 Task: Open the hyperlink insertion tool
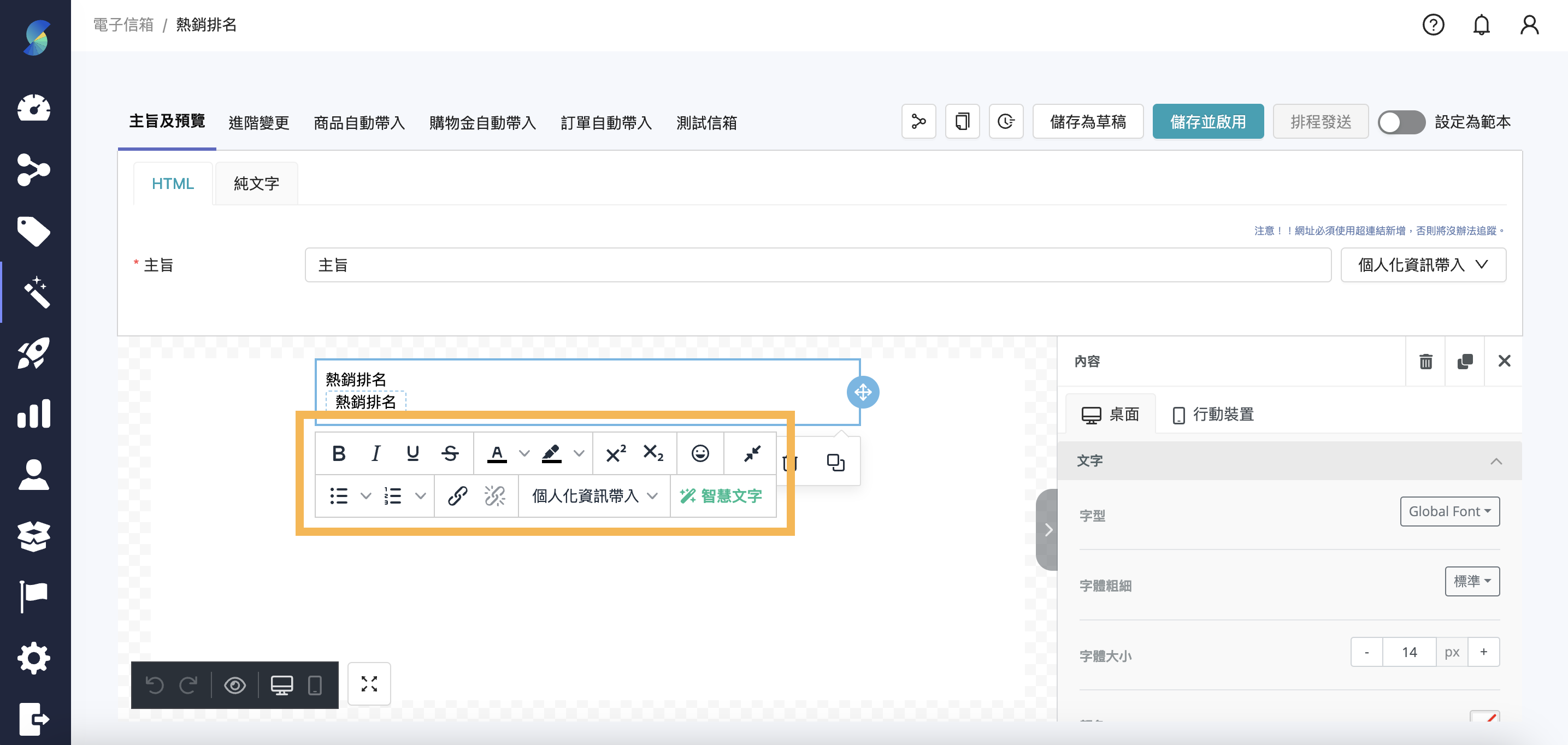click(x=457, y=496)
